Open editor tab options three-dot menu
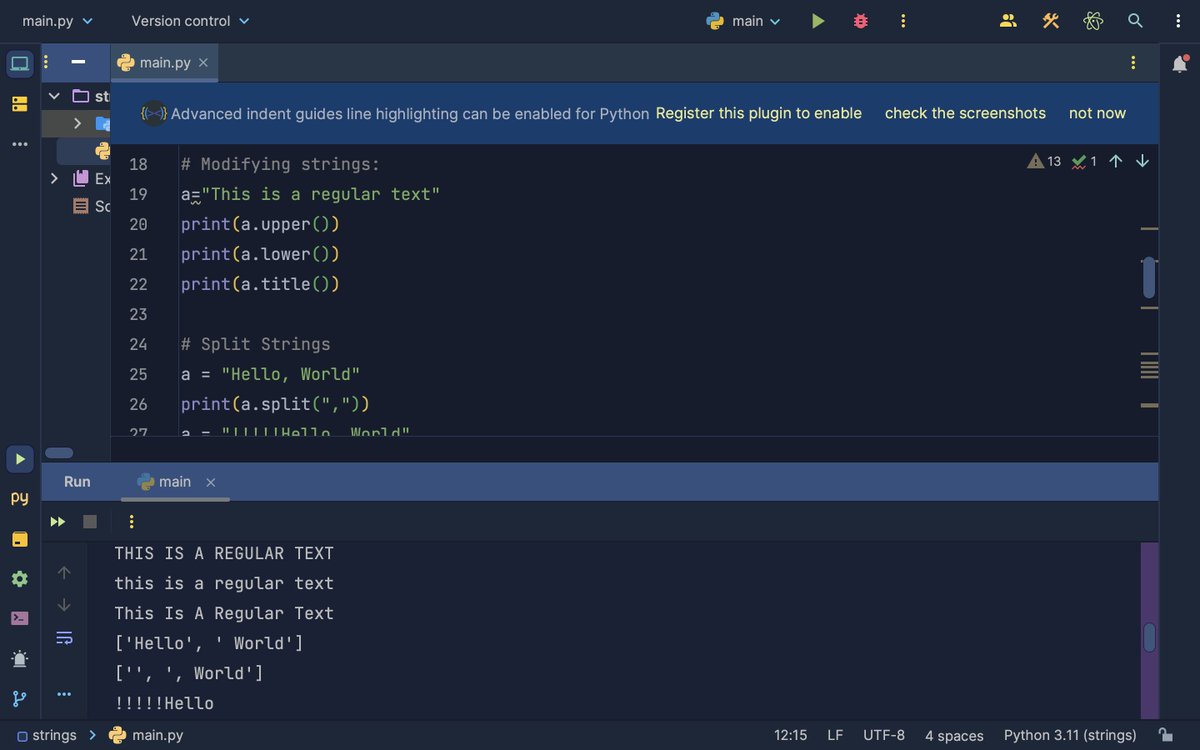 coord(1133,62)
